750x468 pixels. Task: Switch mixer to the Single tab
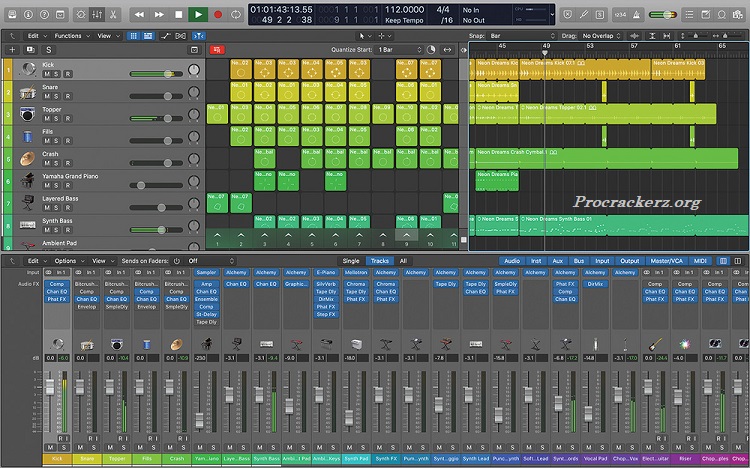tap(351, 261)
